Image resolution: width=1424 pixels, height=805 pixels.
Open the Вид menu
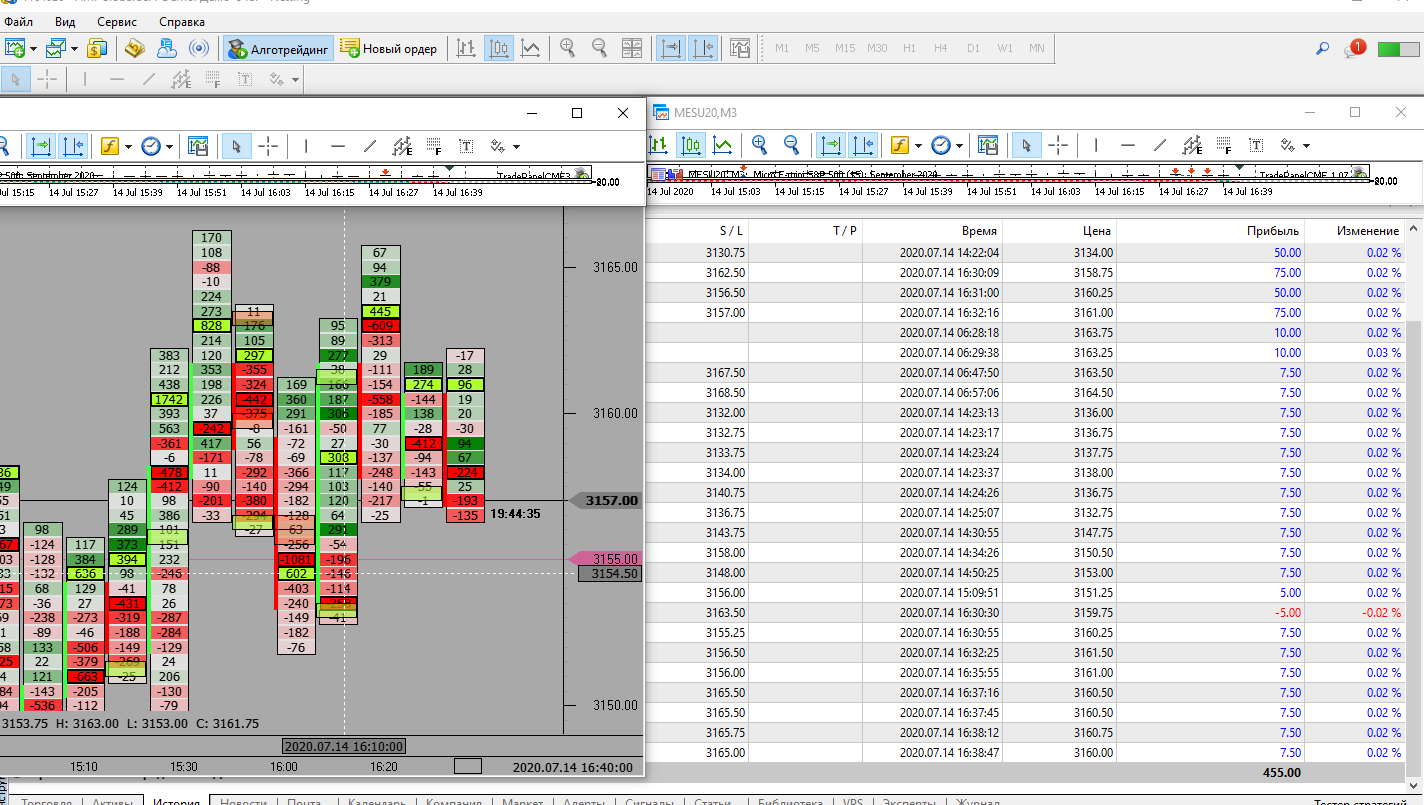[x=65, y=21]
